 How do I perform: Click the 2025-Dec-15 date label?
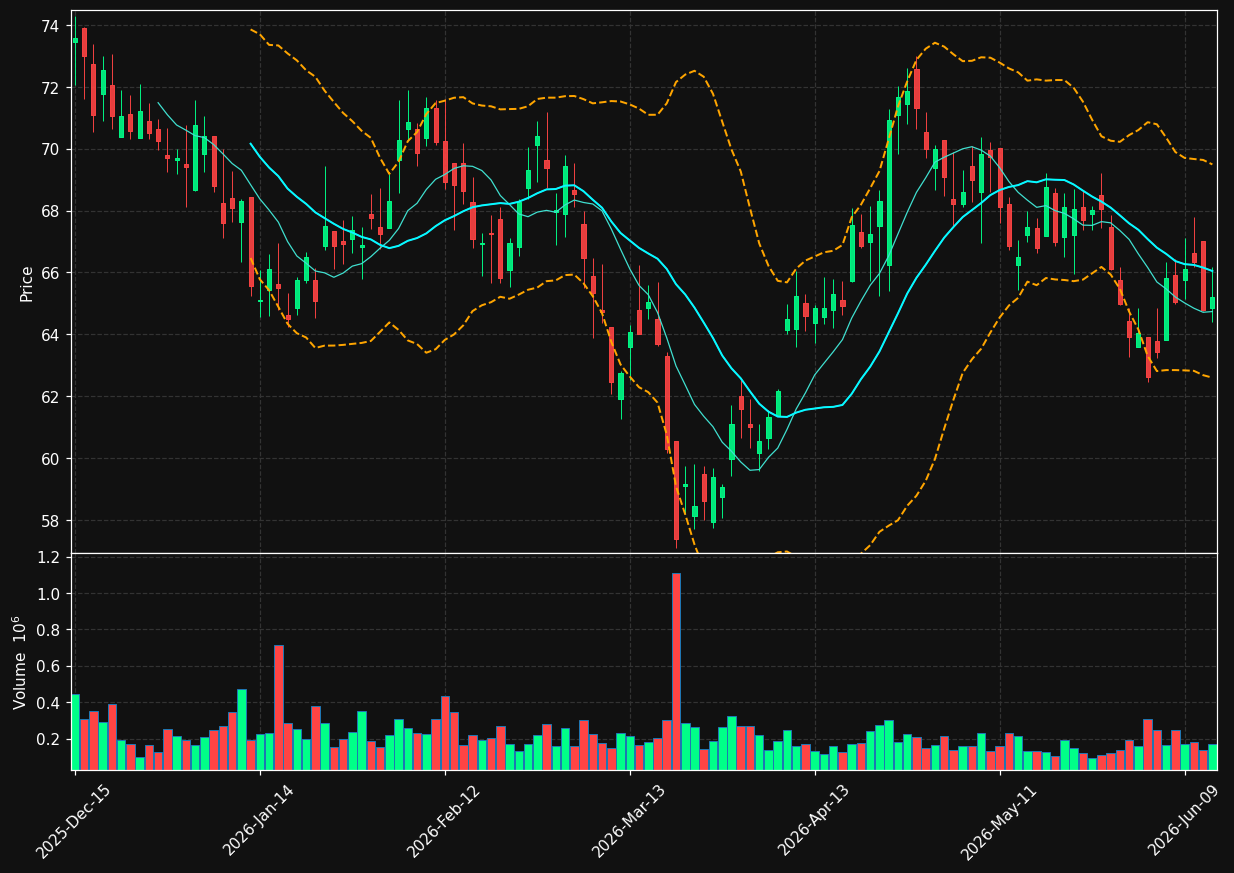tap(73, 821)
